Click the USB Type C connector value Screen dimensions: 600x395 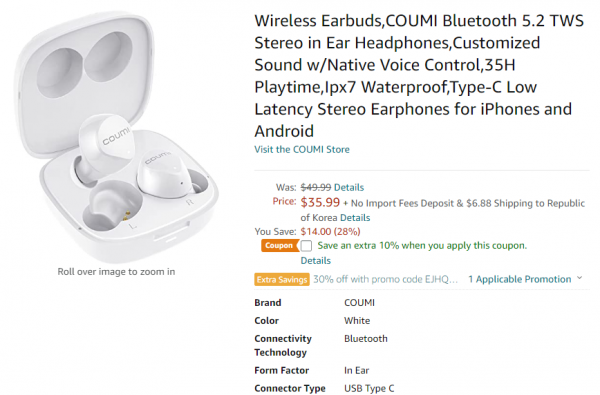pyautogui.click(x=369, y=388)
